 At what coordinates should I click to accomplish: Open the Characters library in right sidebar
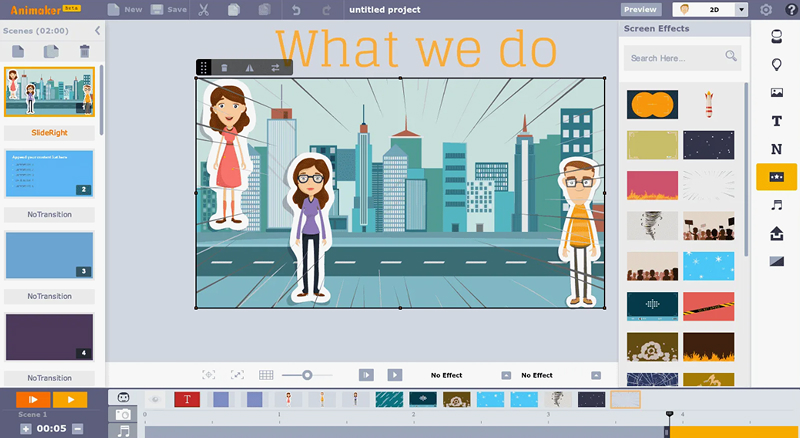tap(776, 37)
